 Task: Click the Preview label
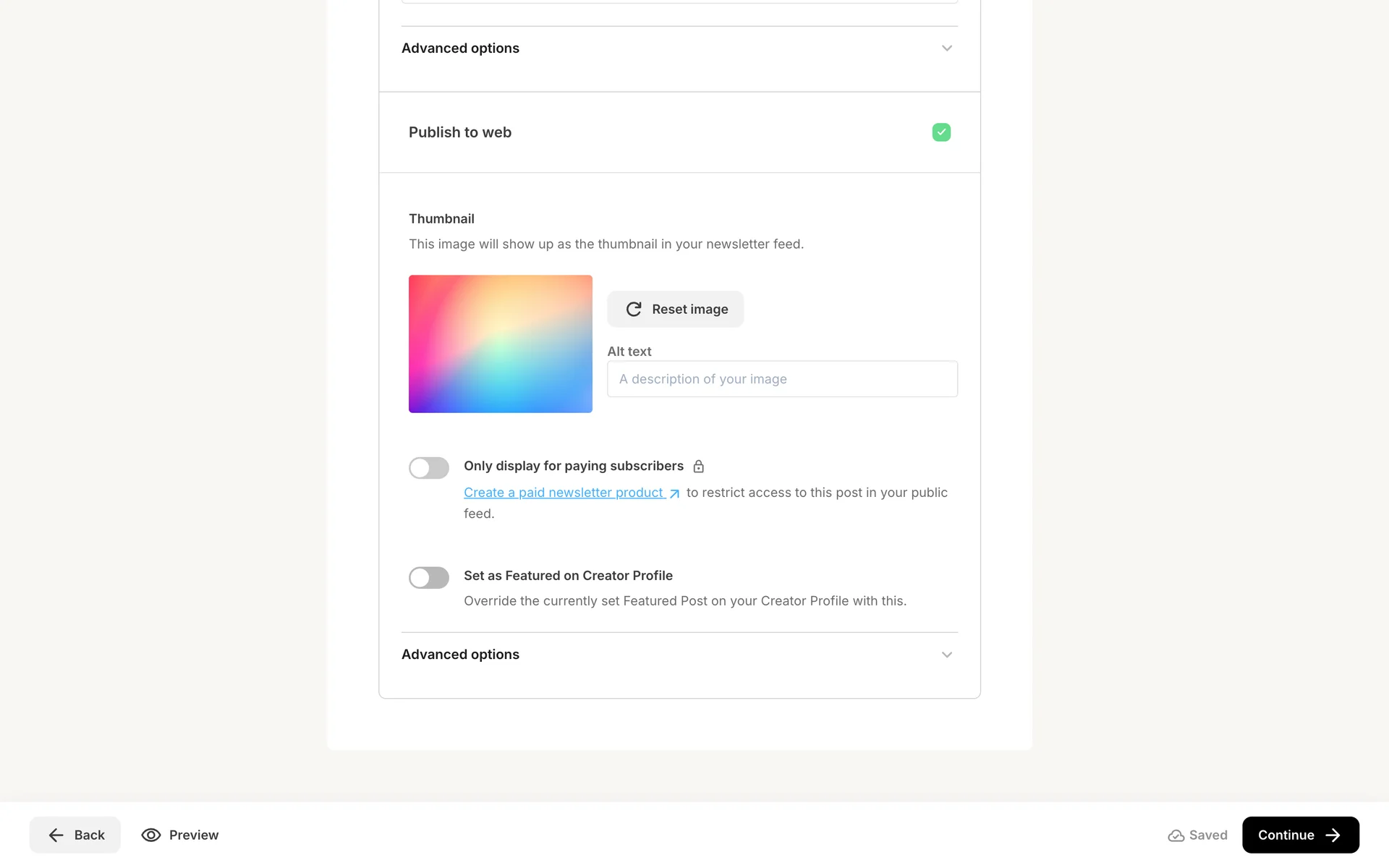click(x=193, y=835)
